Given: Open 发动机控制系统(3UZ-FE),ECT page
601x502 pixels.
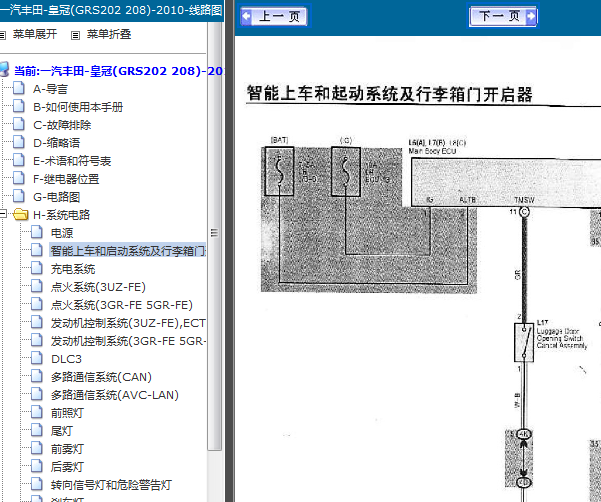Looking at the screenshot, I should click(128, 323).
